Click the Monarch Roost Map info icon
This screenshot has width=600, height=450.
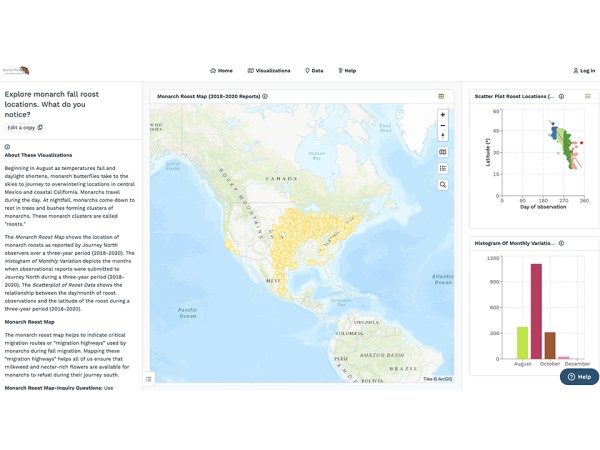coord(265,96)
